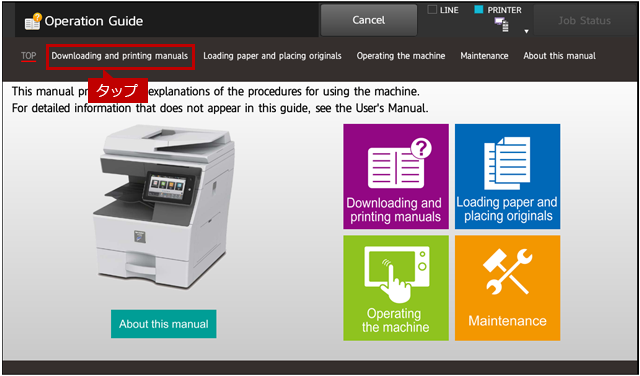The image size is (640, 376).
Task: Toggle the PRINTER indicator box
Action: pos(479,10)
